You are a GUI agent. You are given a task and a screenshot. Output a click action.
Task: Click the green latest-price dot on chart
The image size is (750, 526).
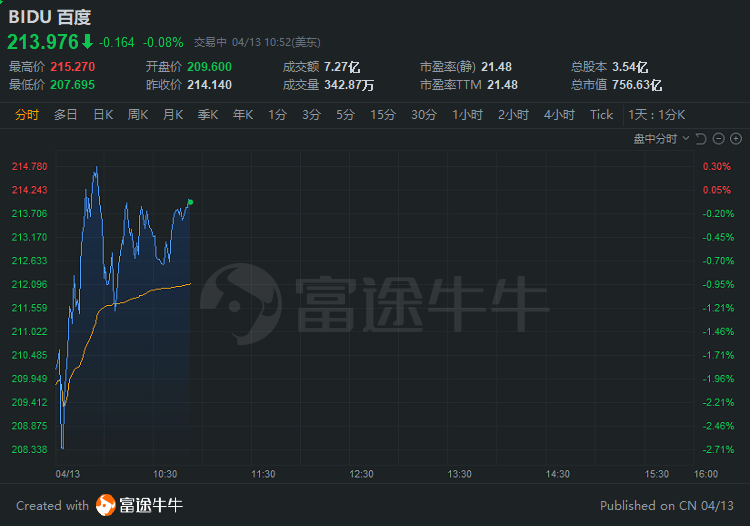point(190,202)
